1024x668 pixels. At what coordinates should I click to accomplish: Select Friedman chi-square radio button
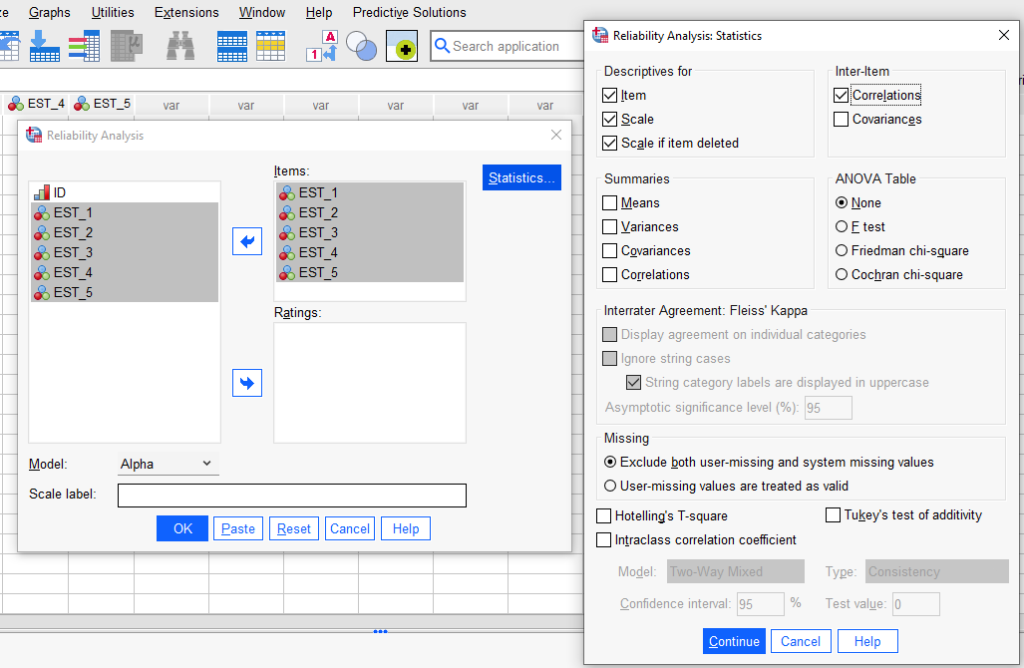842,251
